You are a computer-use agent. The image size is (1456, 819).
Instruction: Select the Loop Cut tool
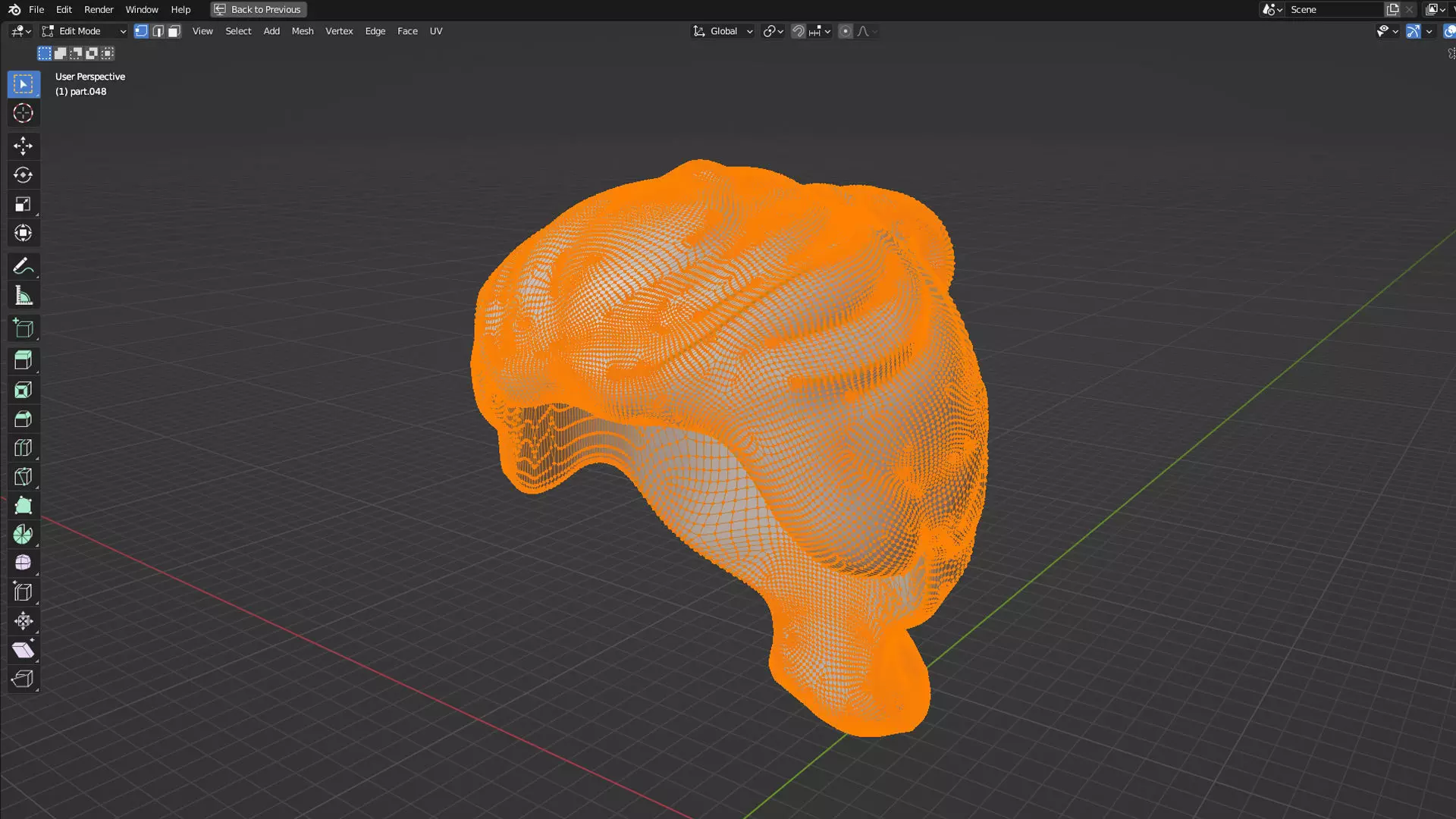tap(23, 448)
